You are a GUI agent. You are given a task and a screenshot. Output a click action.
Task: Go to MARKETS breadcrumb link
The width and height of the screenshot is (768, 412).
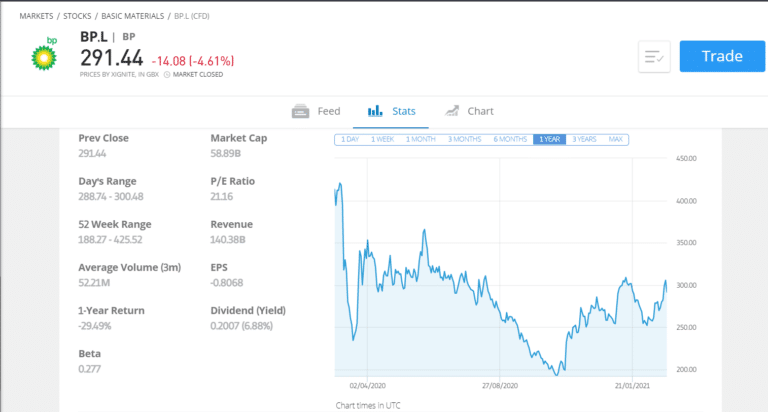36,16
